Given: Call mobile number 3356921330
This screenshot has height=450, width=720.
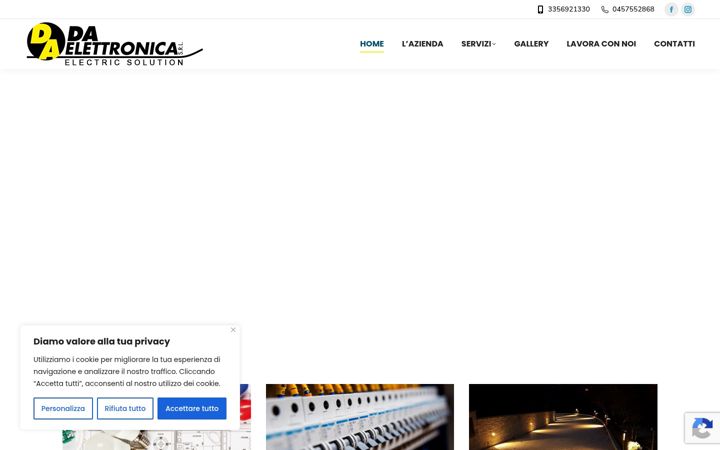Looking at the screenshot, I should [x=568, y=9].
